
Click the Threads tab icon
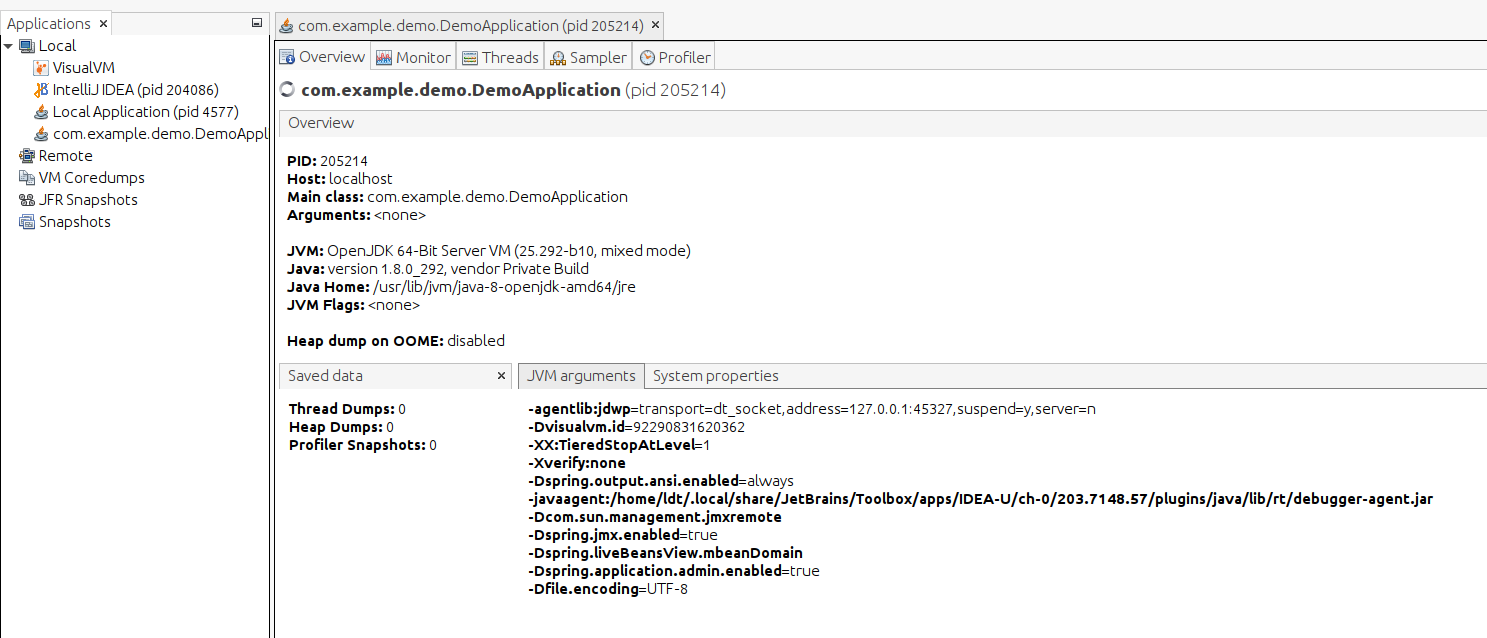click(470, 58)
